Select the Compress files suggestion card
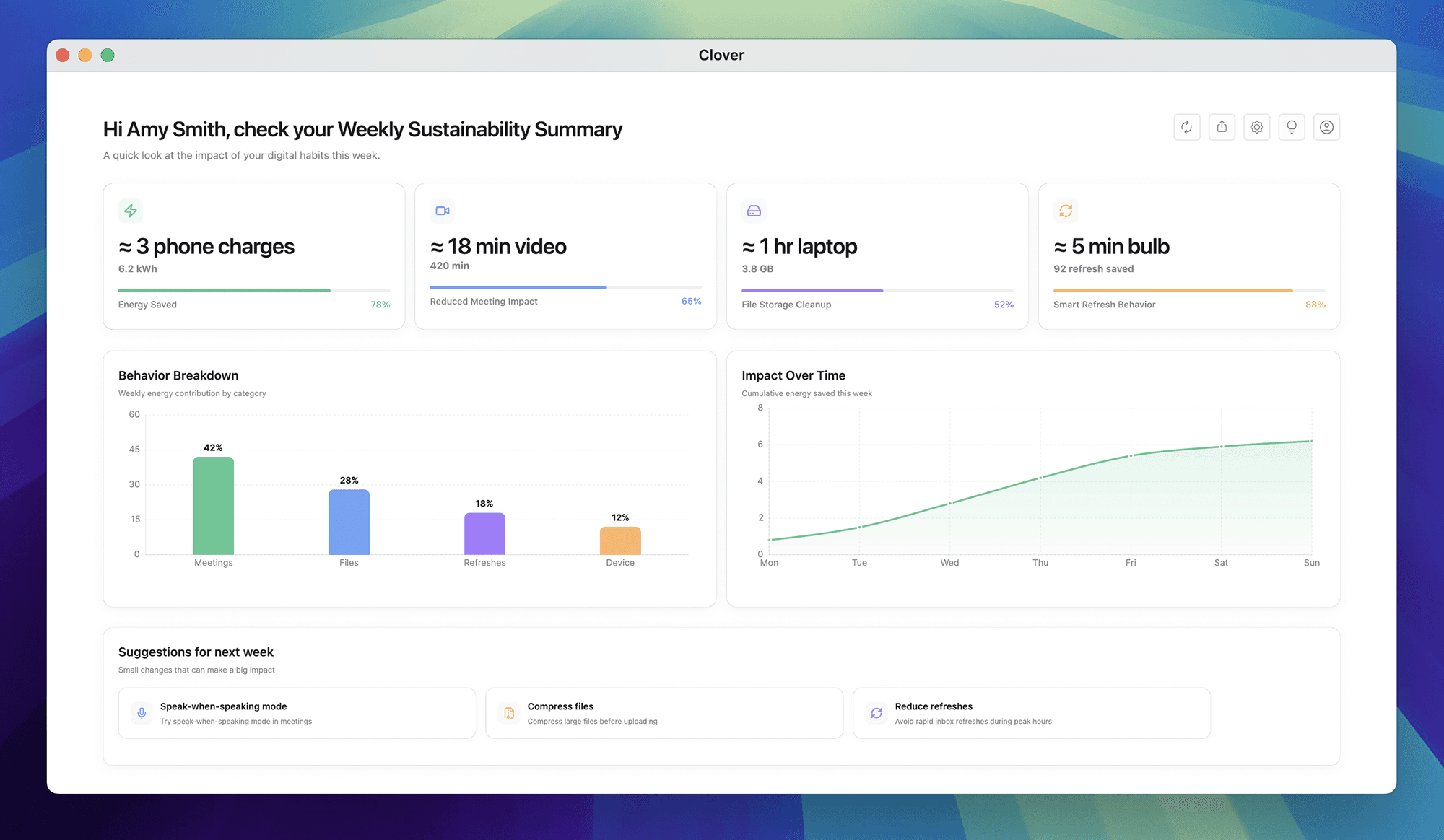Screen dimensions: 1444x840 [664, 713]
